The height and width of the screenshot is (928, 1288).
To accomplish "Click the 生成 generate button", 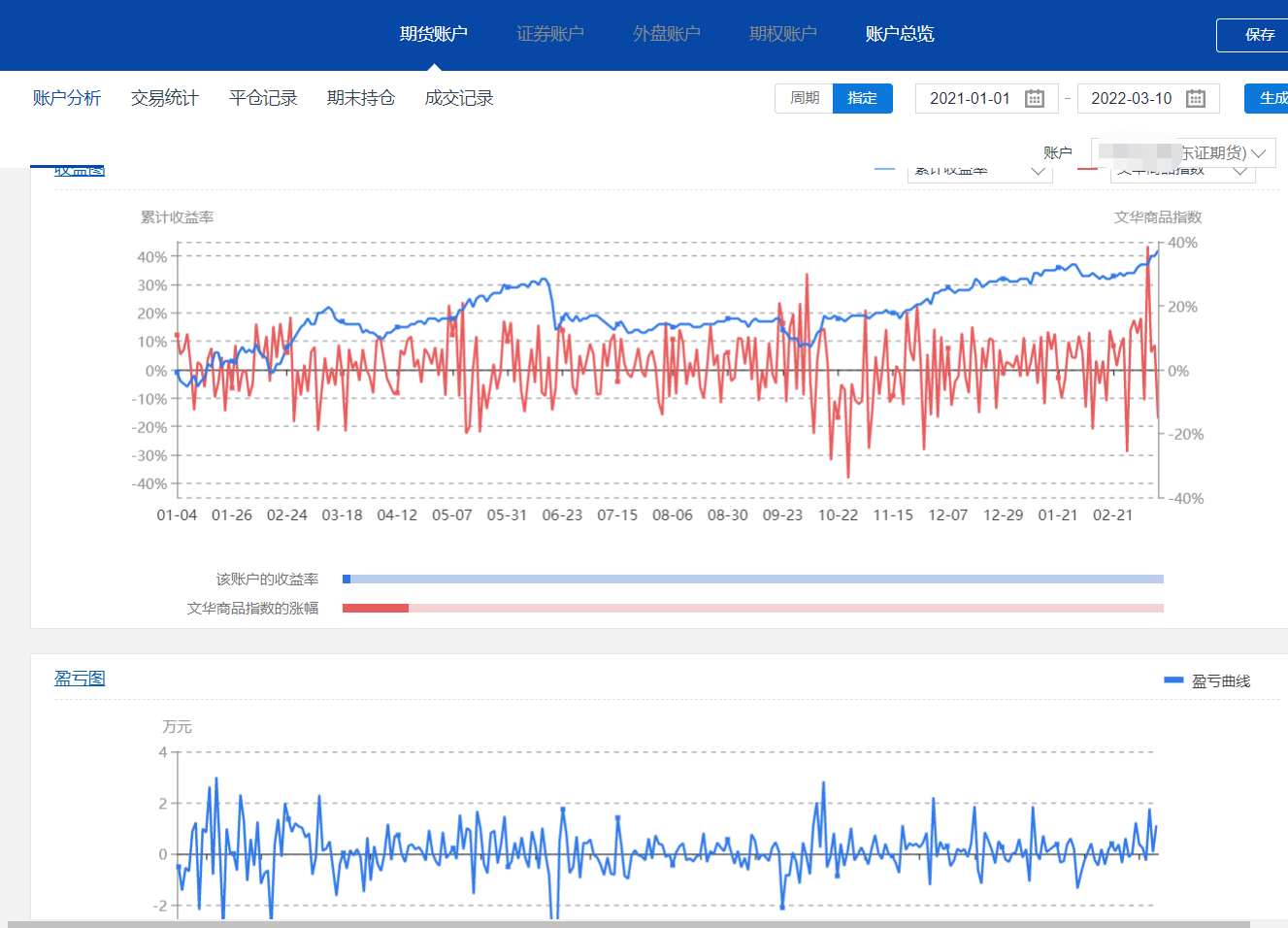I will tap(1271, 98).
